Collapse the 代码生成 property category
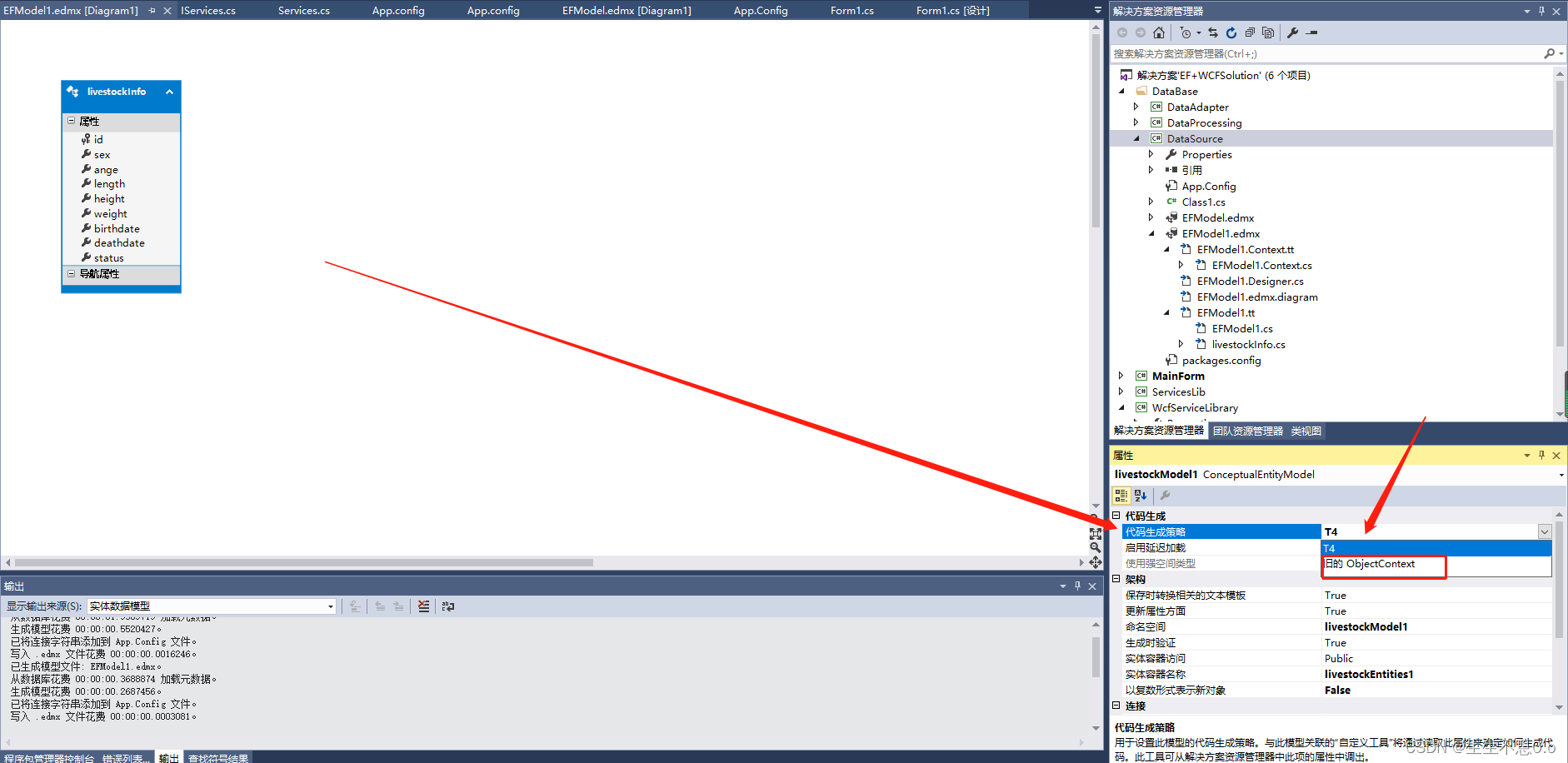Screen dimensions: 1568x763 [x=1116, y=516]
